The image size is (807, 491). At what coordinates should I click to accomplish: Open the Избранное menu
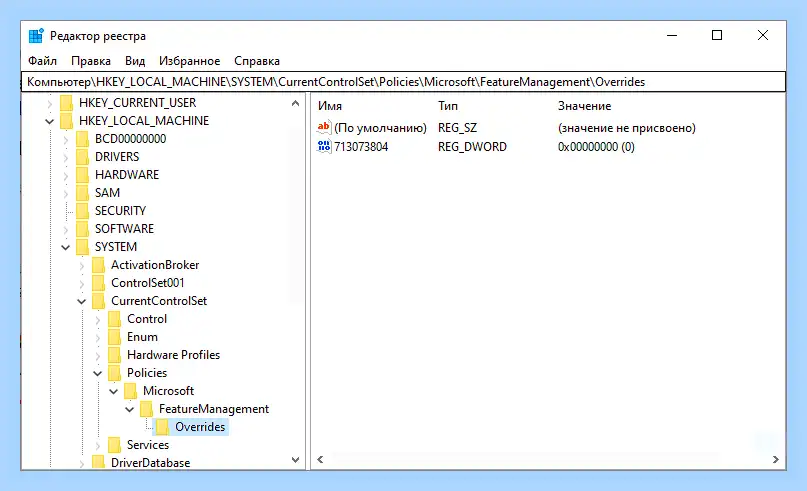[x=189, y=61]
